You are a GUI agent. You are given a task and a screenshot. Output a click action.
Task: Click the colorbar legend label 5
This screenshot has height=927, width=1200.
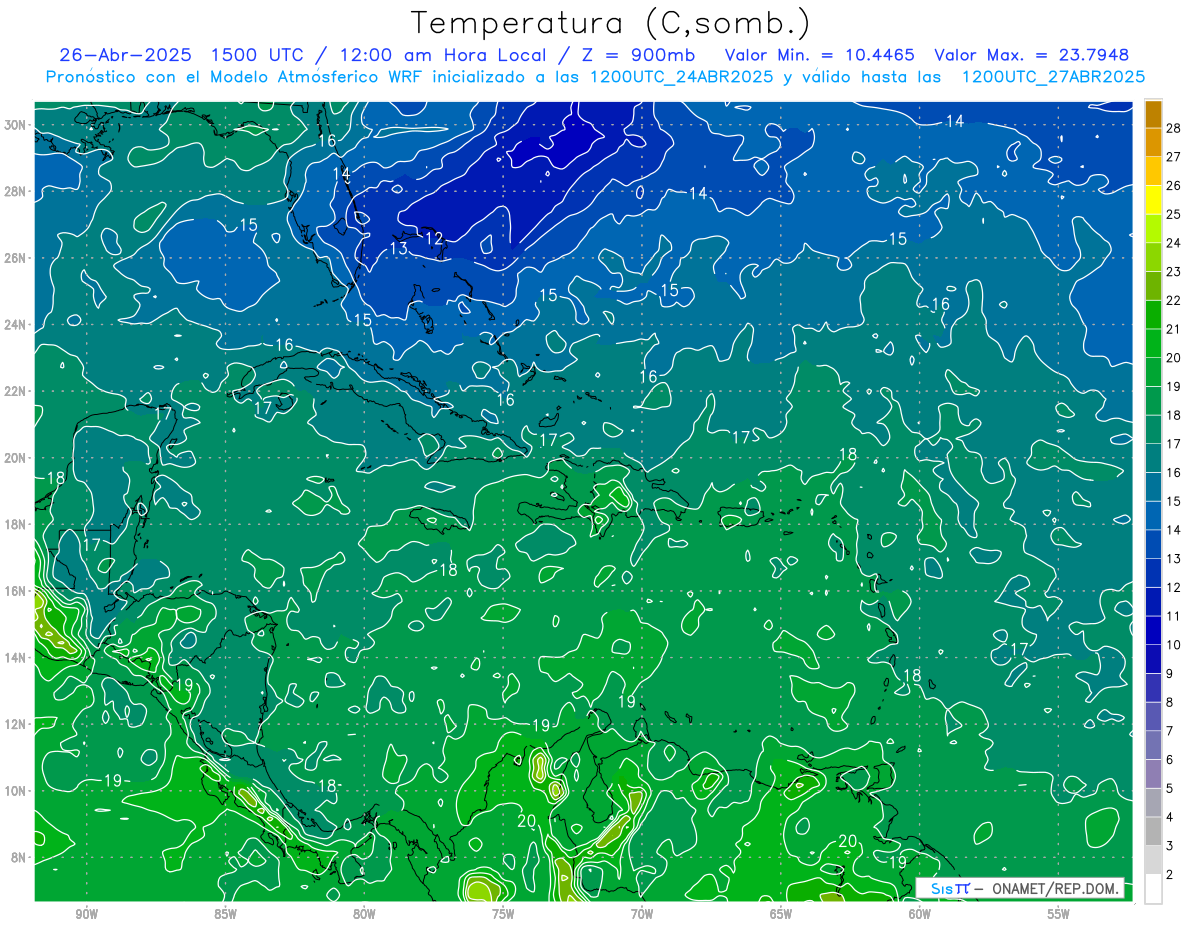(1170, 789)
